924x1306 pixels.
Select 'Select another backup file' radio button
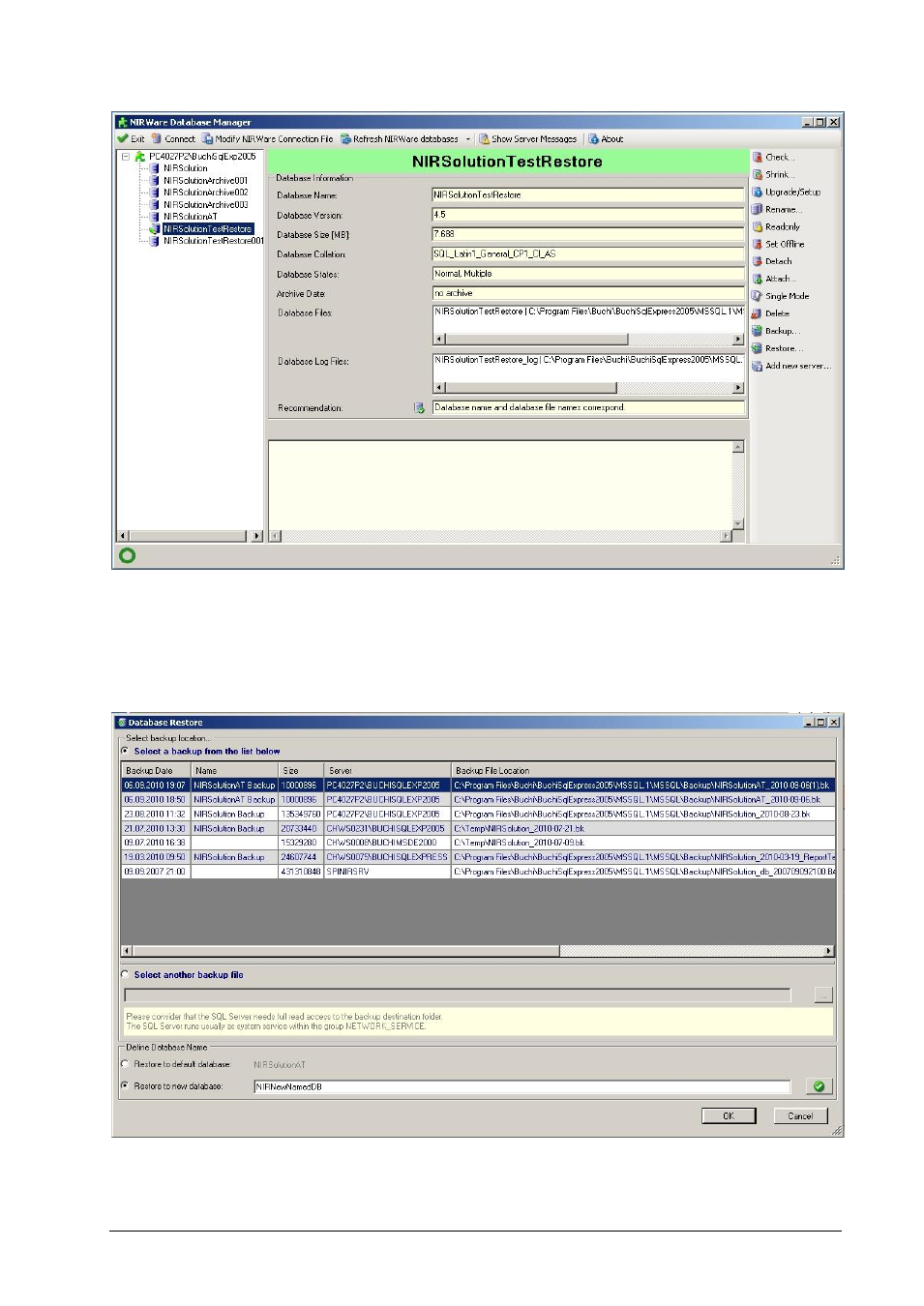[125, 974]
